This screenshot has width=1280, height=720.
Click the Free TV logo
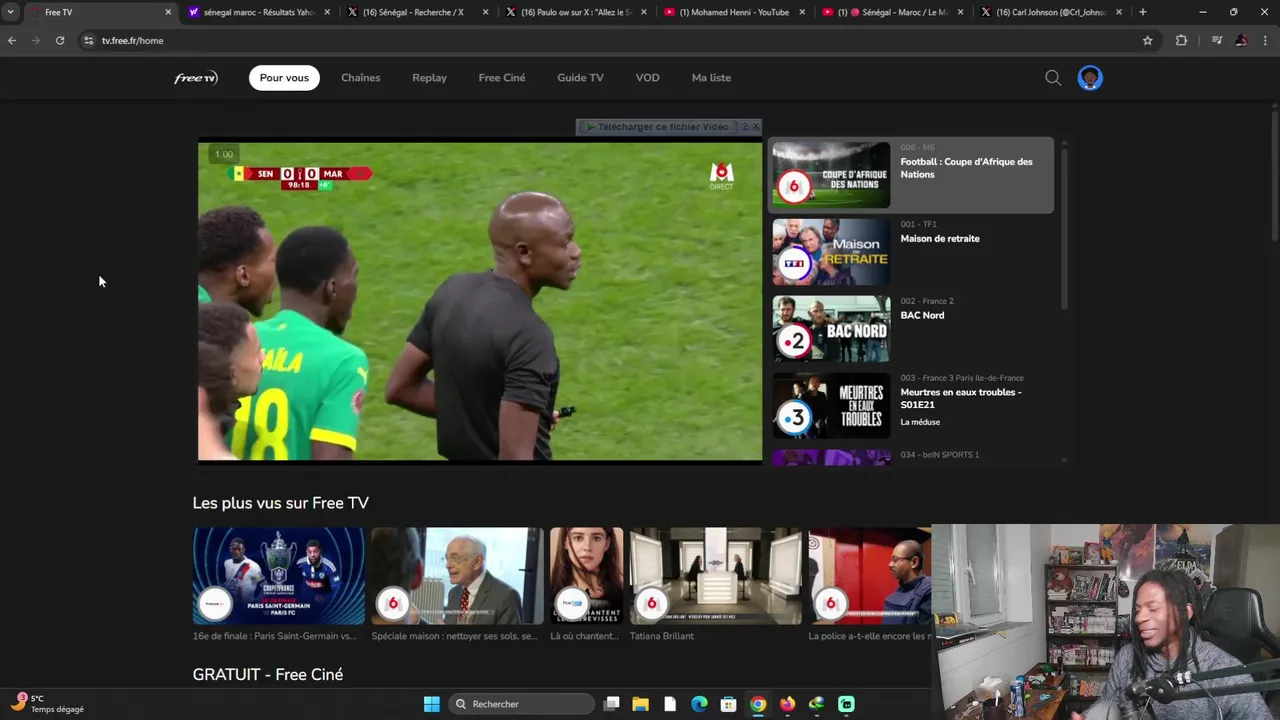click(x=196, y=78)
